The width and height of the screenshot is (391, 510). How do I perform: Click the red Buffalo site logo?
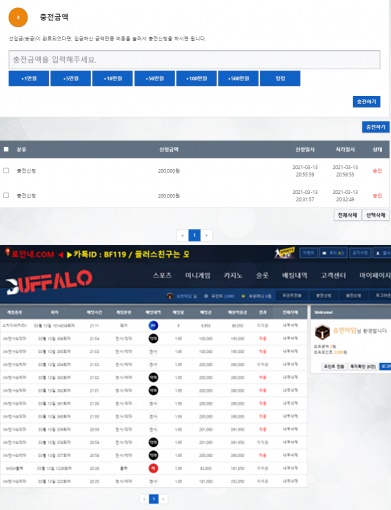point(49,282)
